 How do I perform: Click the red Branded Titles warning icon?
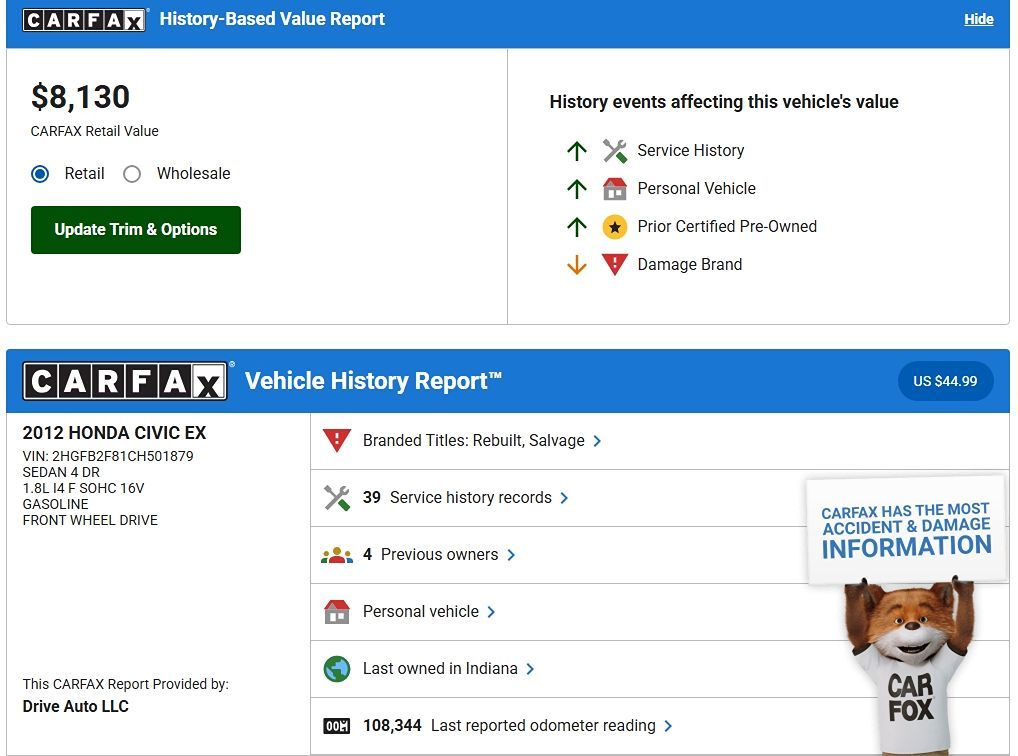[337, 441]
